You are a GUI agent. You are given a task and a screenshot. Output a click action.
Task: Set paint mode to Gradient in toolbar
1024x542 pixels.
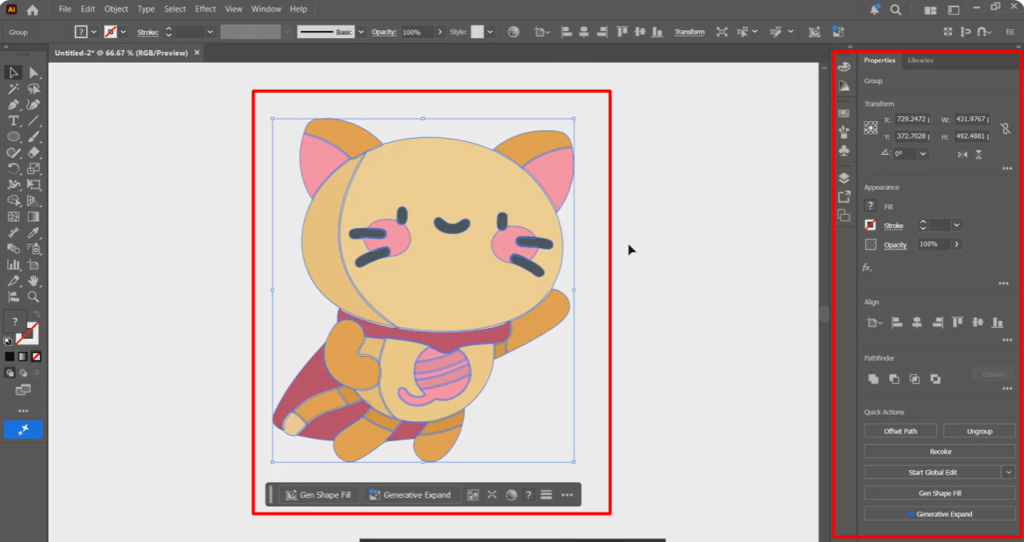point(23,357)
